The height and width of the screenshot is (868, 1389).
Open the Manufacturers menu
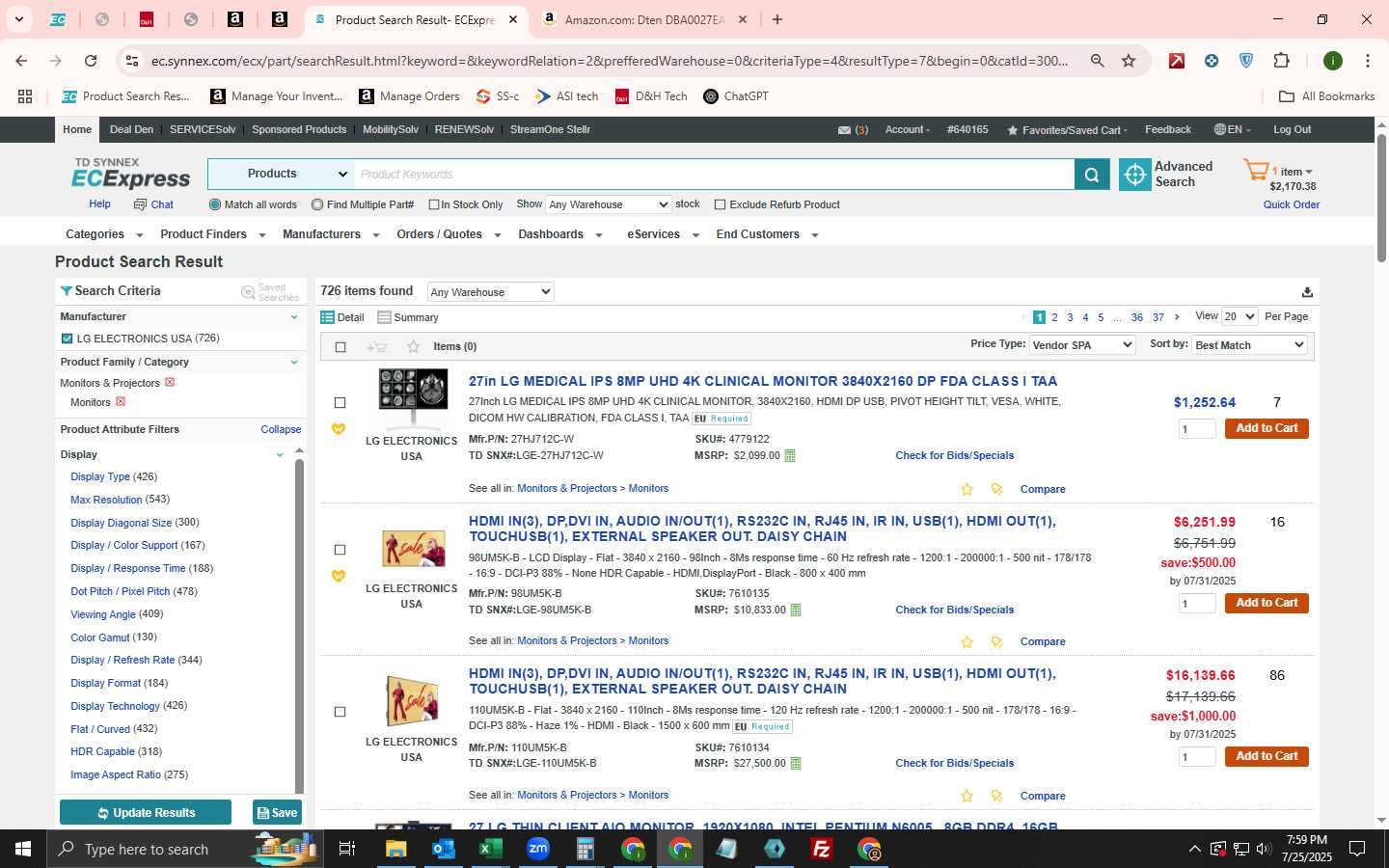click(x=331, y=234)
